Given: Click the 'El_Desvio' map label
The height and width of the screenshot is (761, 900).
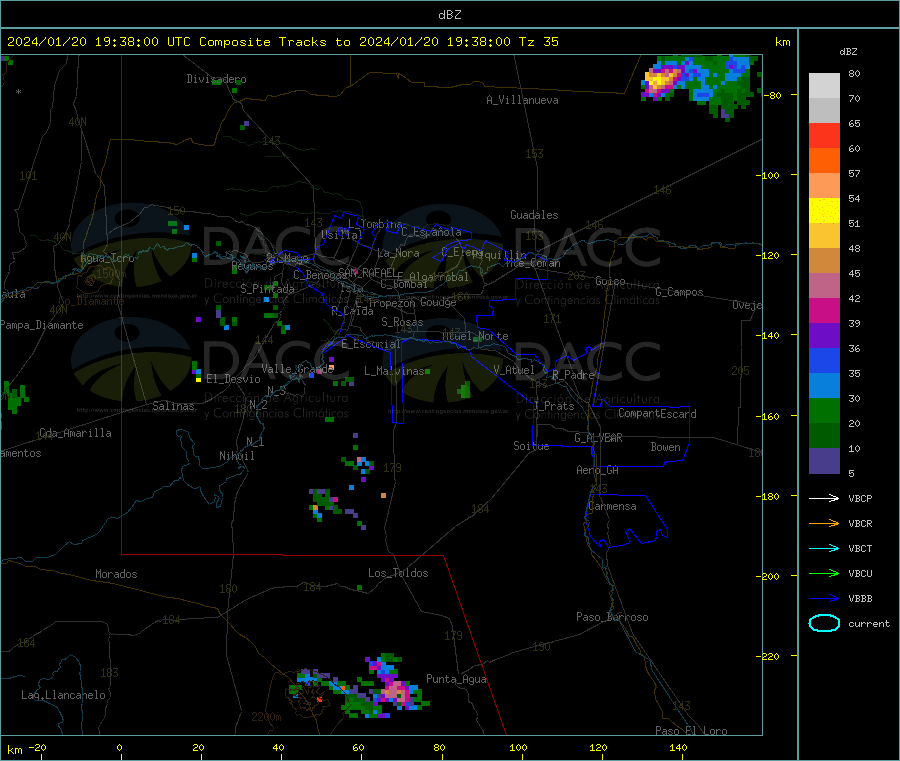Looking at the screenshot, I should tap(233, 379).
